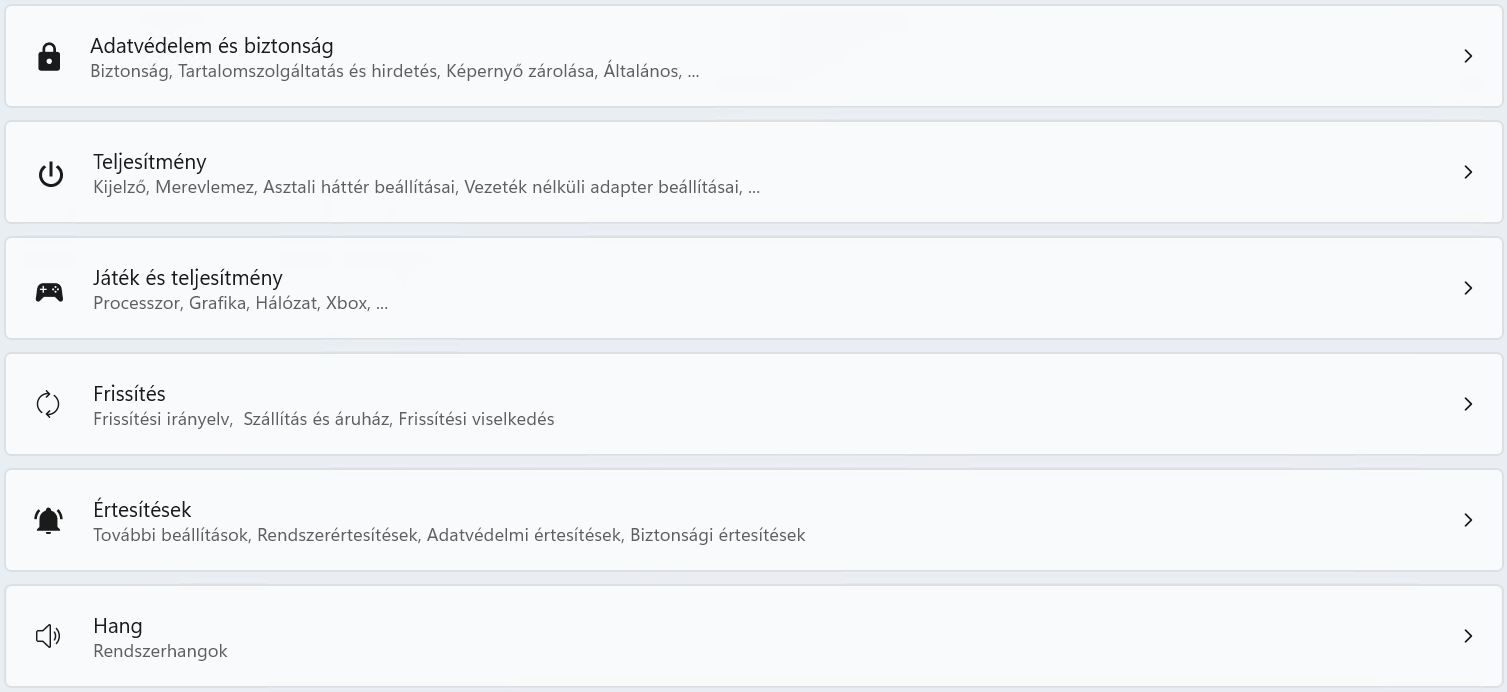Click the Hang heading text
This screenshot has height=692, width=1507.
pos(118,626)
